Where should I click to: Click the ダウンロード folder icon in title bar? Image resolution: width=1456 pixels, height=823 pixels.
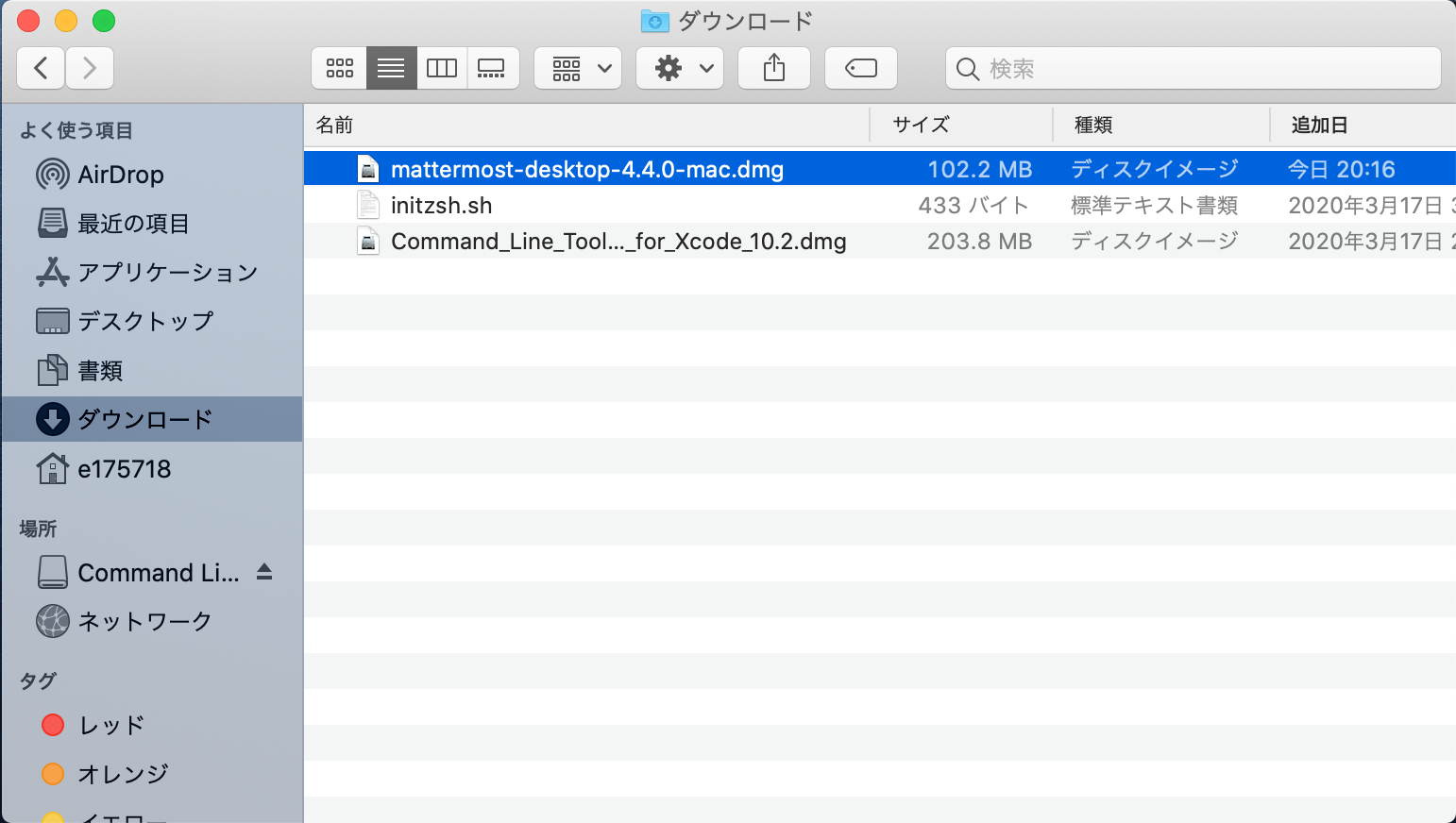click(x=654, y=21)
